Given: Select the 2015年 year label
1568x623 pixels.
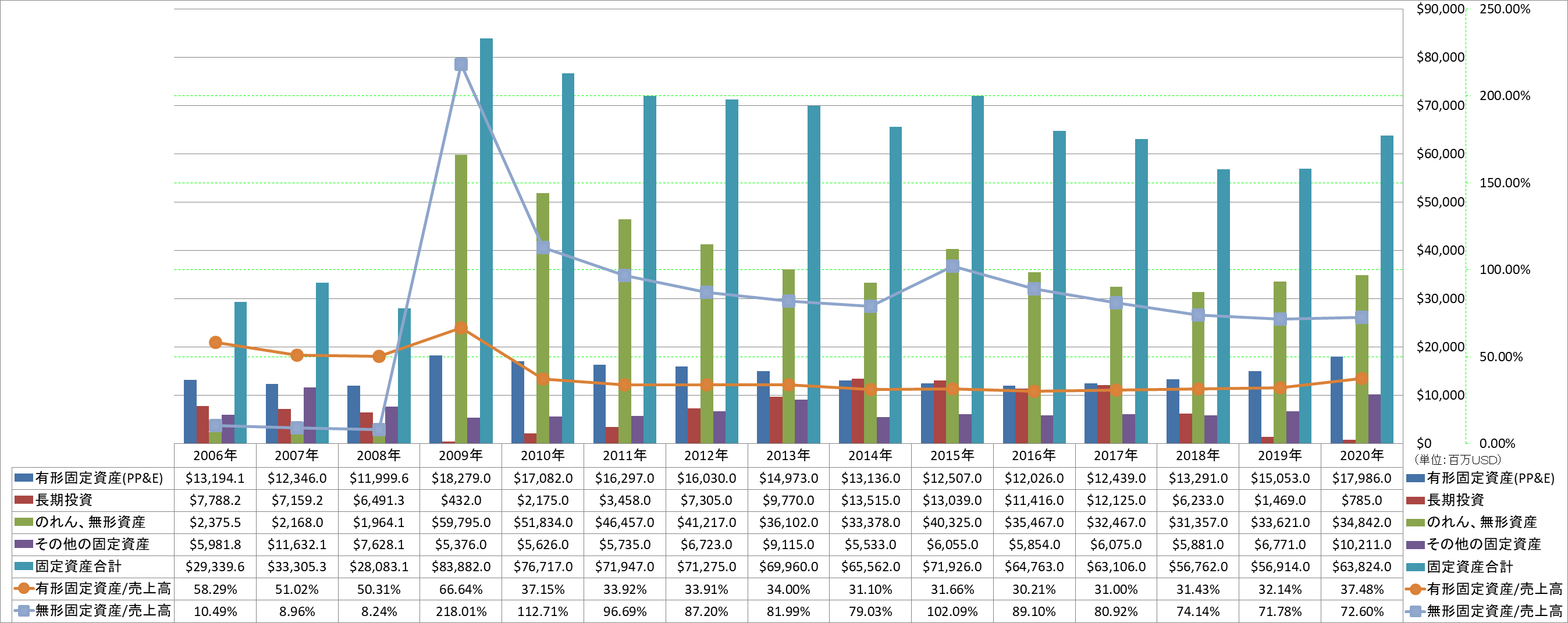Looking at the screenshot, I should click(952, 455).
